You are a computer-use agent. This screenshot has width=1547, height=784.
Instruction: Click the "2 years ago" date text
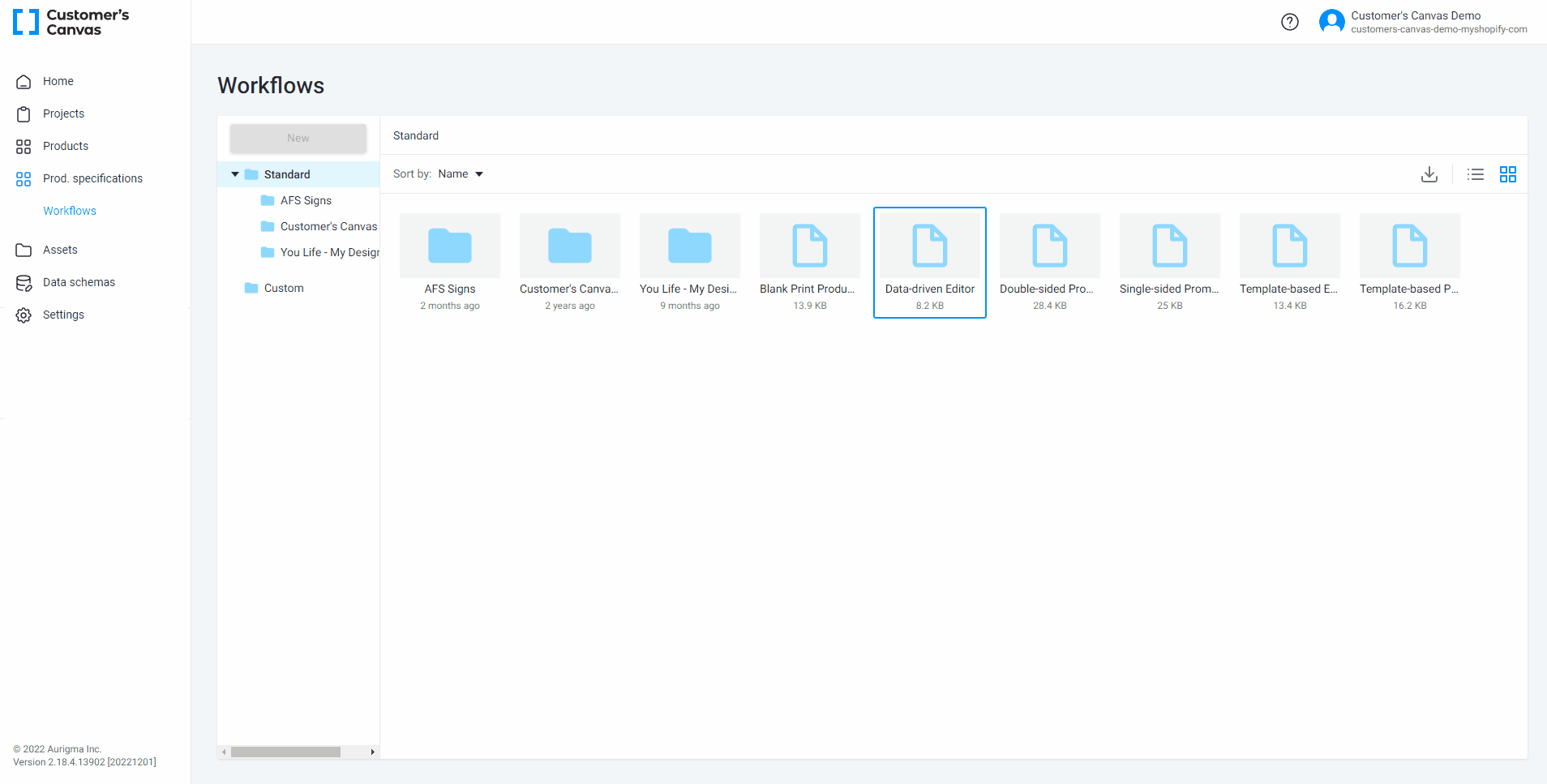point(570,306)
